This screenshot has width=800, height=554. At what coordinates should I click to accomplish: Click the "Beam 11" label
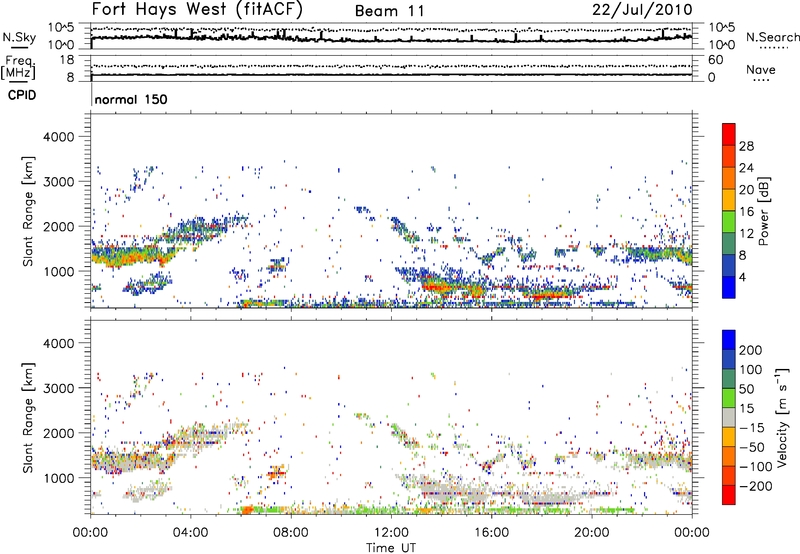[390, 11]
